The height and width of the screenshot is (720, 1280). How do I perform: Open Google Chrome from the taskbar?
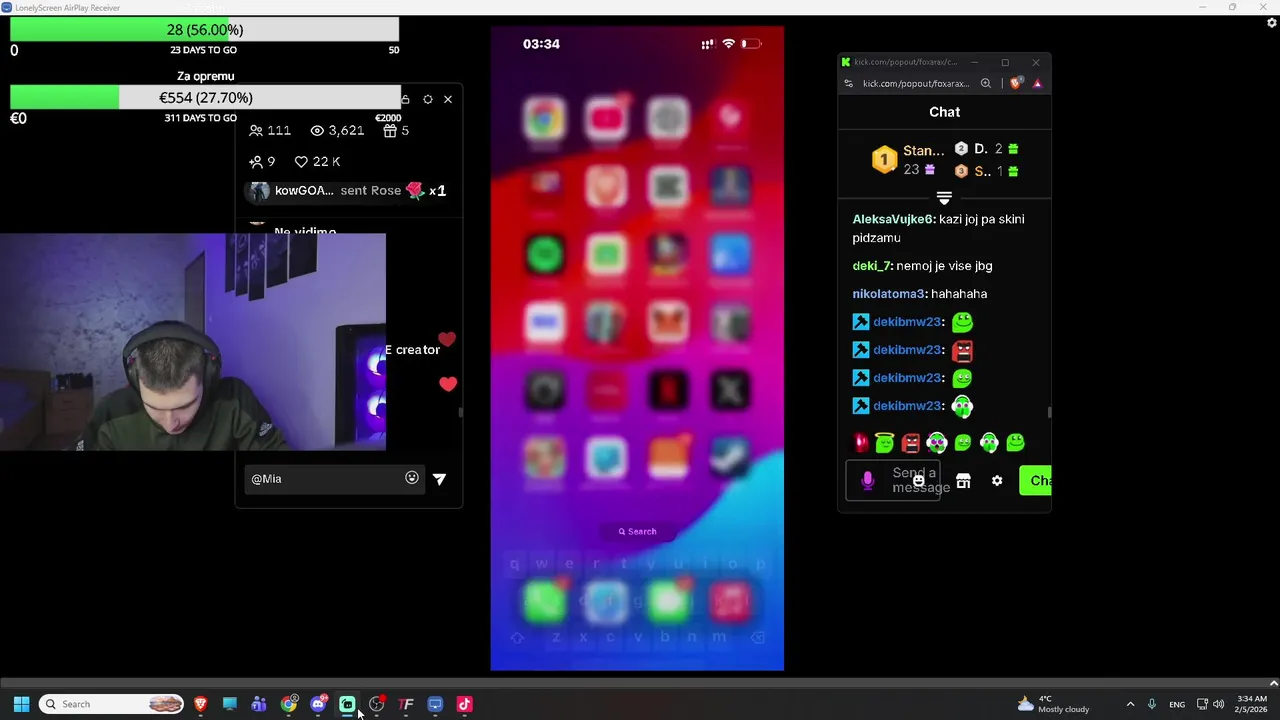pos(289,704)
